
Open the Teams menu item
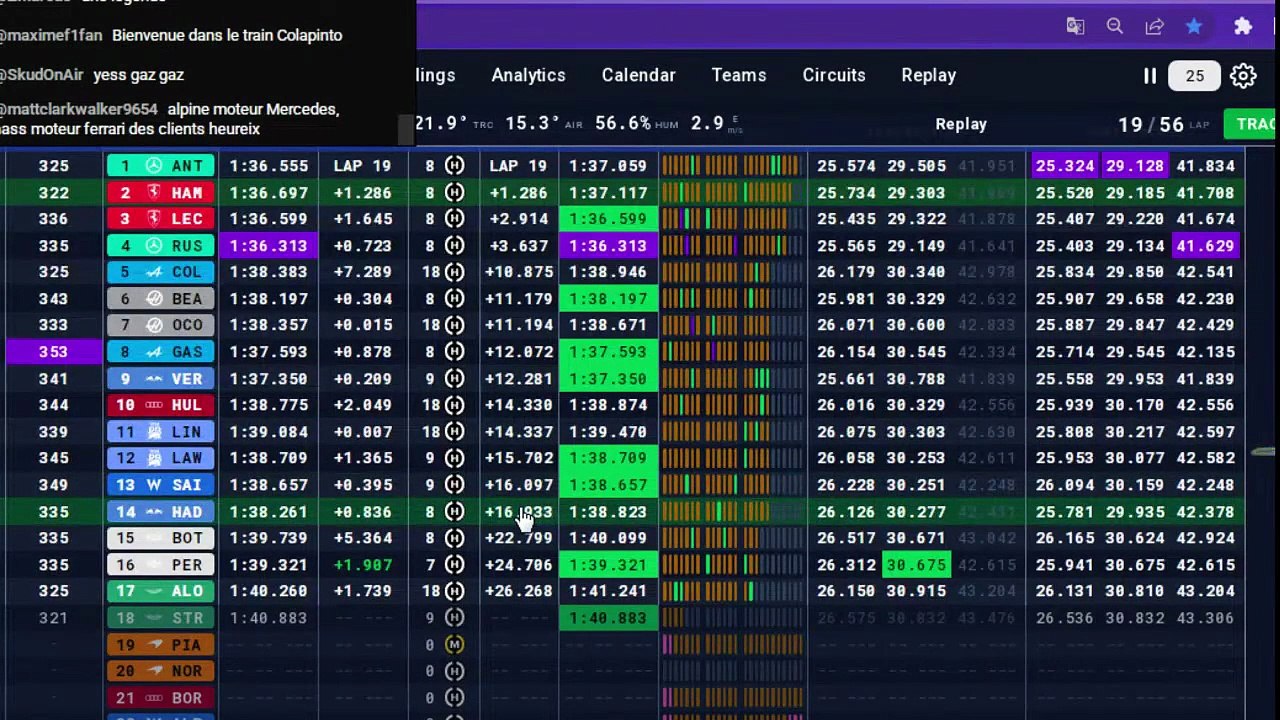[x=738, y=75]
